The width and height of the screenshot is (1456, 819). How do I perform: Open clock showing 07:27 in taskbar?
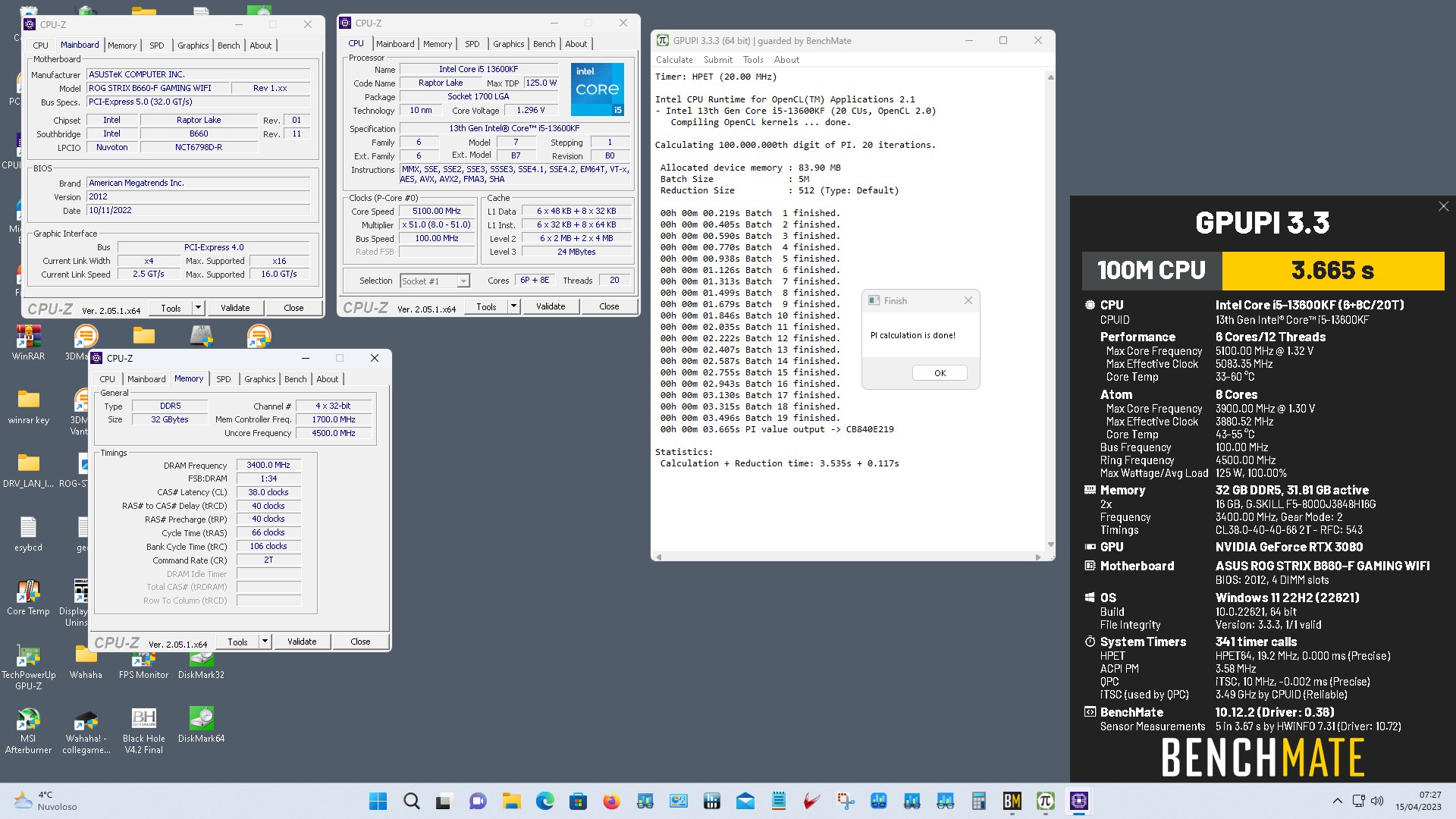click(1419, 801)
